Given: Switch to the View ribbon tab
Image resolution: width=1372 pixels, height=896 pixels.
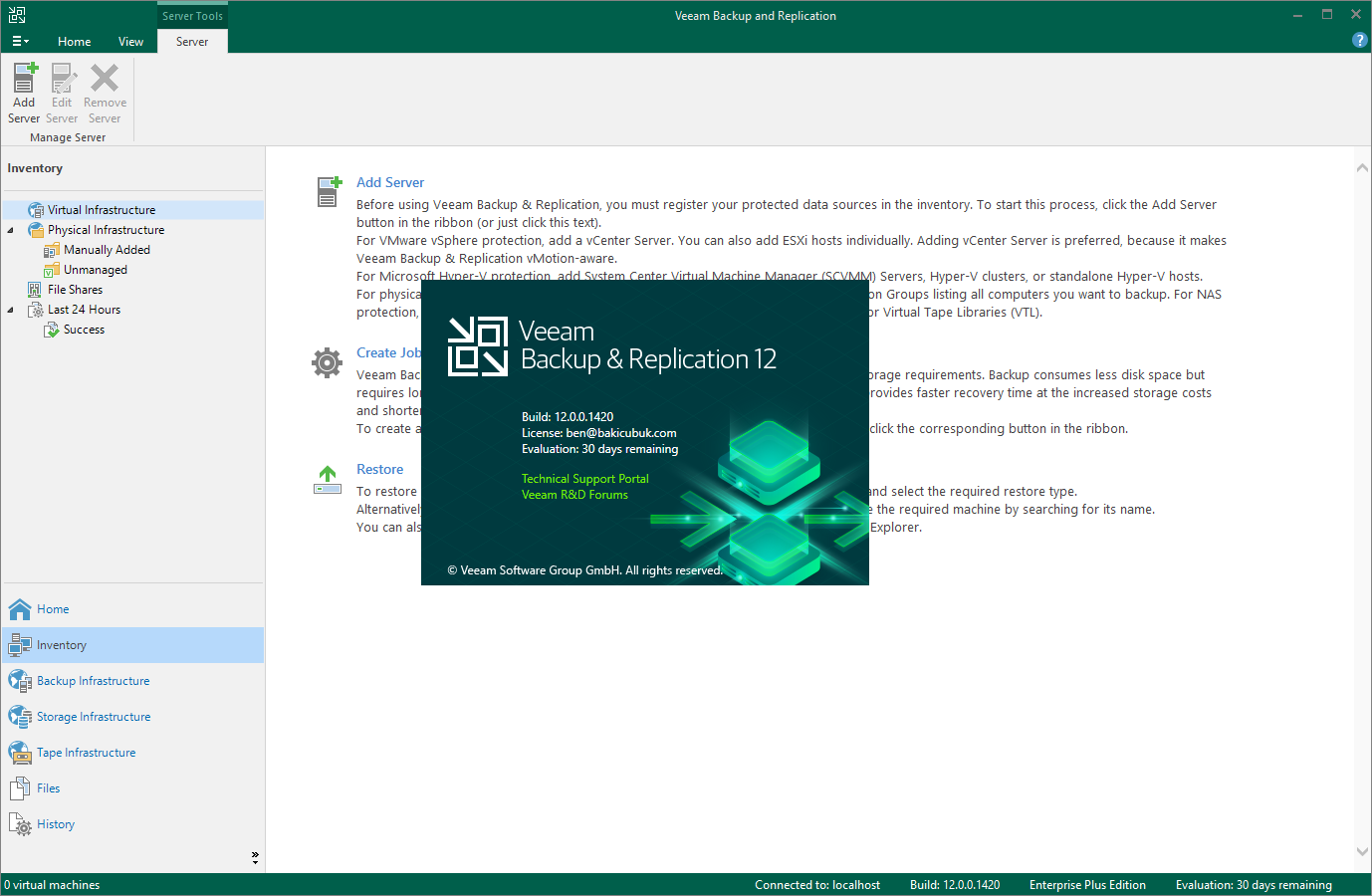Looking at the screenshot, I should 130,42.
